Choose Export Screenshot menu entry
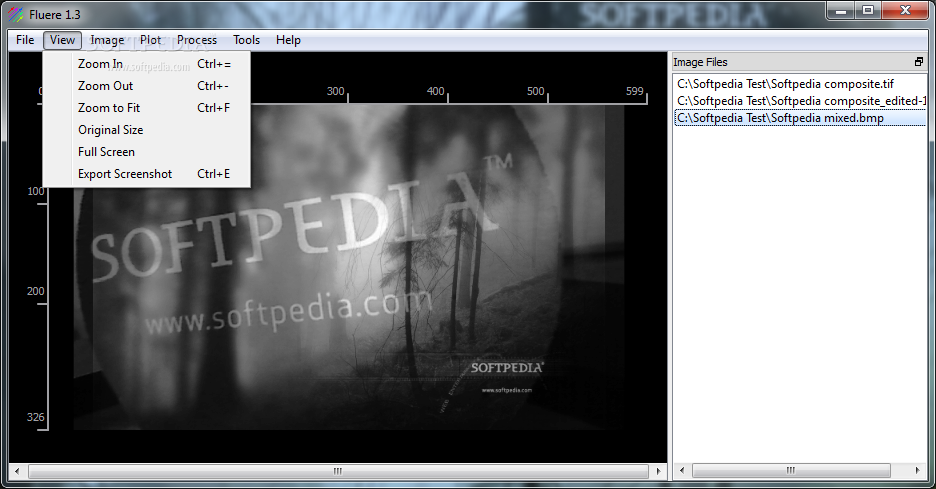936x489 pixels. click(x=147, y=174)
